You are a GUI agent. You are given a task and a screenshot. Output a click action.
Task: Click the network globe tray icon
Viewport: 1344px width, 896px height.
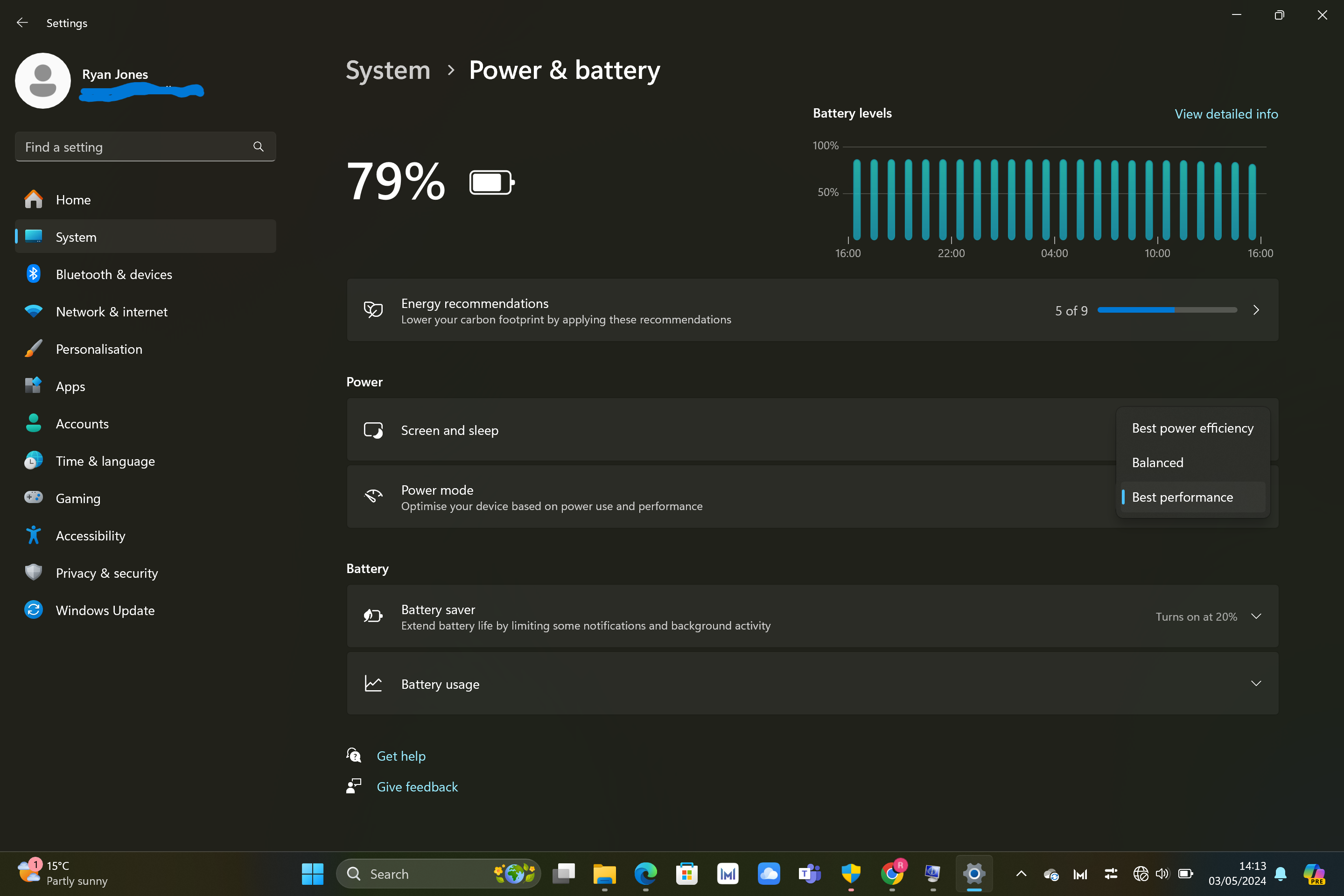pyautogui.click(x=1141, y=874)
